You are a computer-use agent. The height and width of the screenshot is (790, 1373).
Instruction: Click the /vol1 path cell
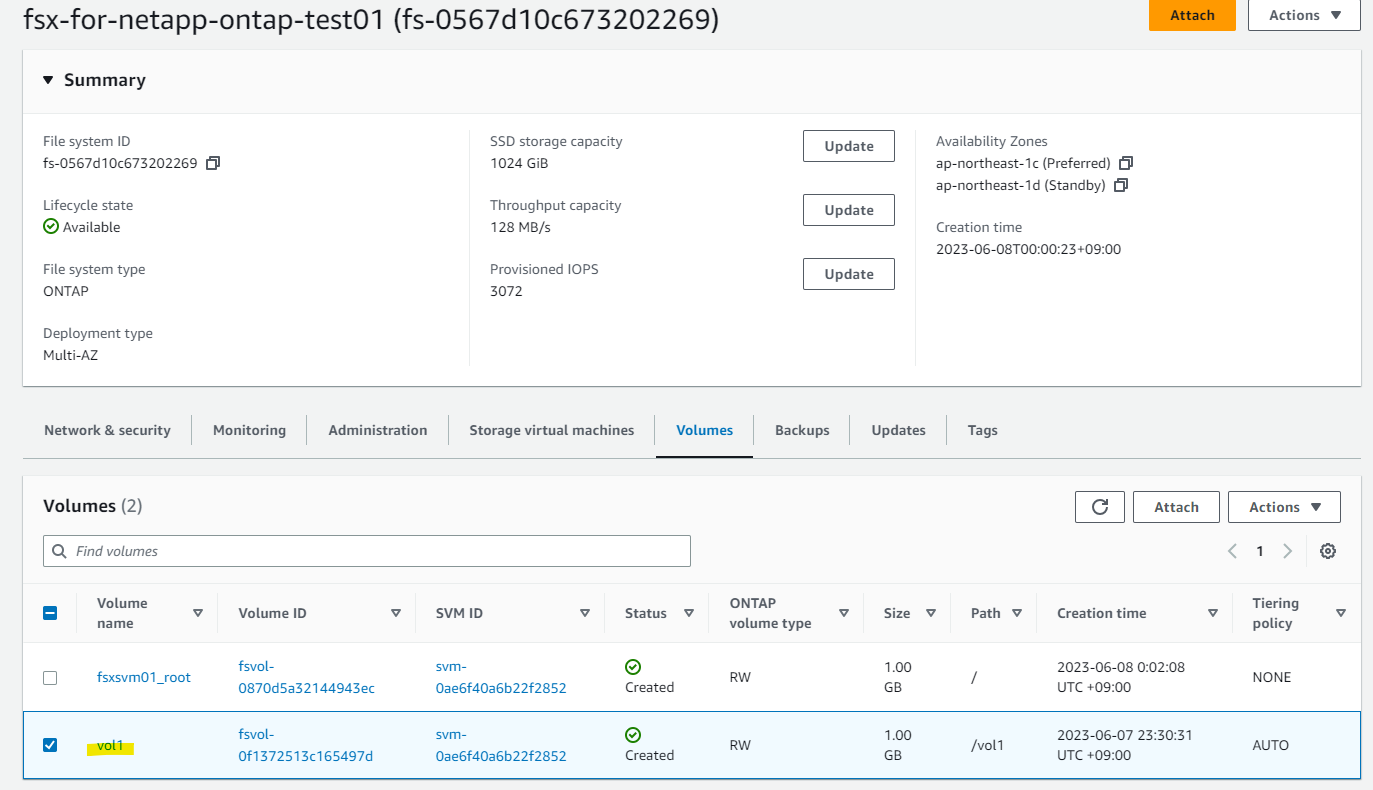click(x=987, y=745)
